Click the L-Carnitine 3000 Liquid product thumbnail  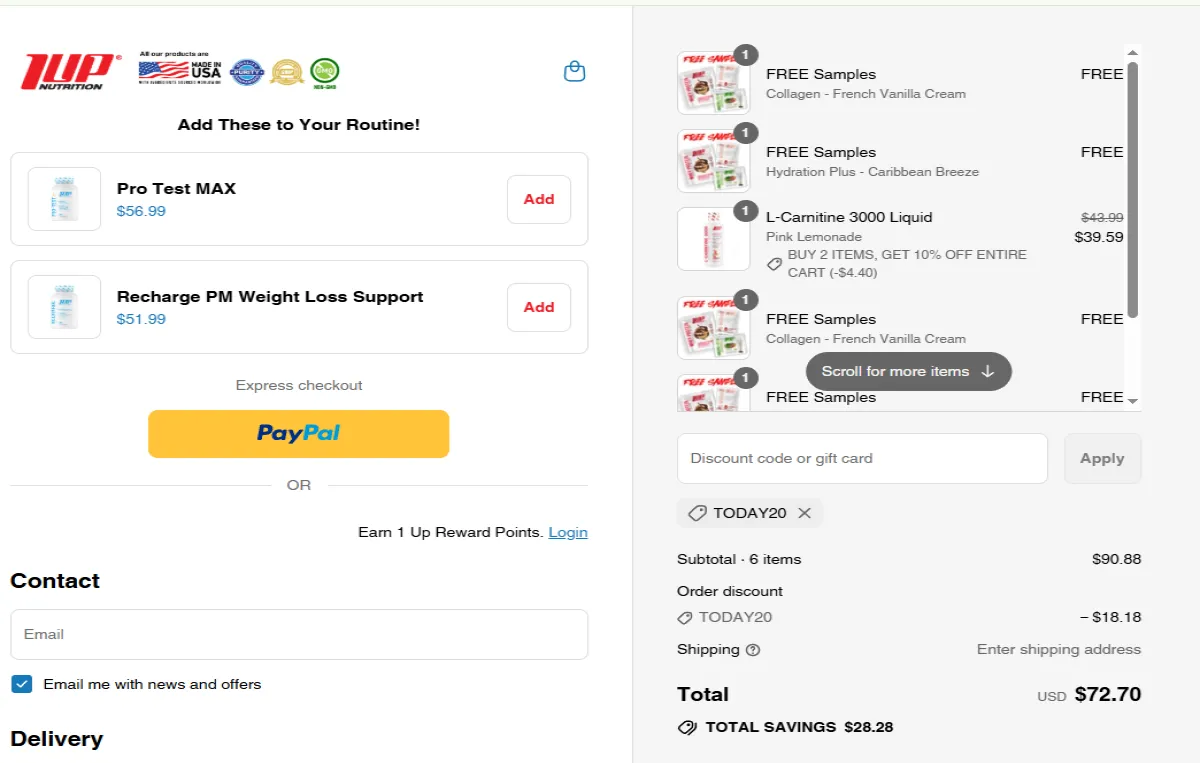[x=713, y=239]
